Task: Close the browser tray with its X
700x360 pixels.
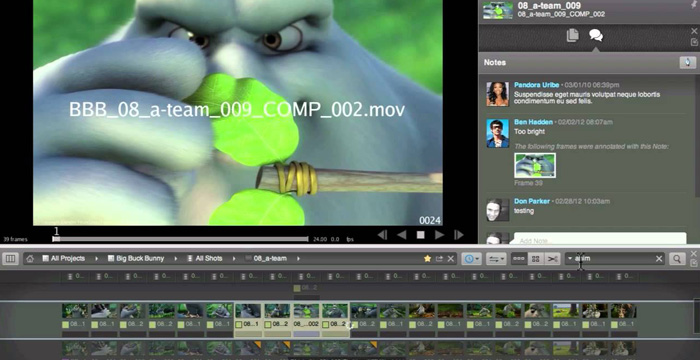Action: (694, 254)
